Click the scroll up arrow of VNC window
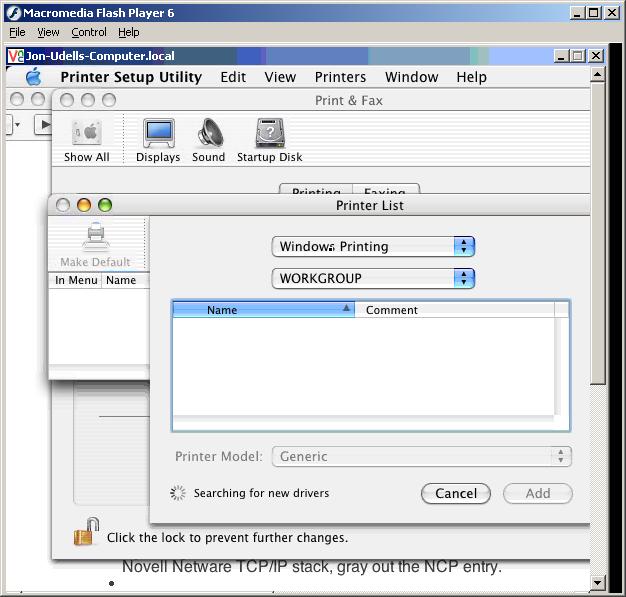Image resolution: width=626 pixels, height=597 pixels. [x=598, y=75]
